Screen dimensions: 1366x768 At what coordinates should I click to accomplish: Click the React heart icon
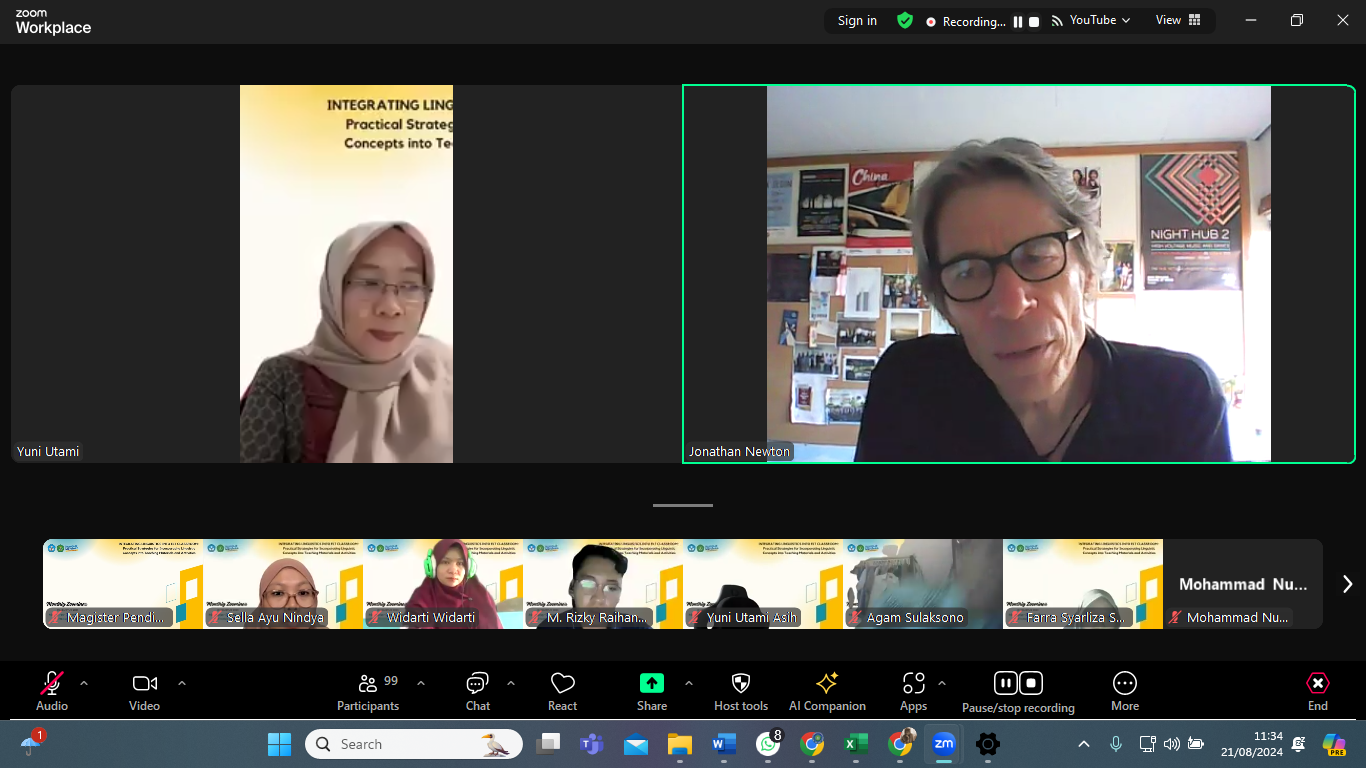pos(562,691)
